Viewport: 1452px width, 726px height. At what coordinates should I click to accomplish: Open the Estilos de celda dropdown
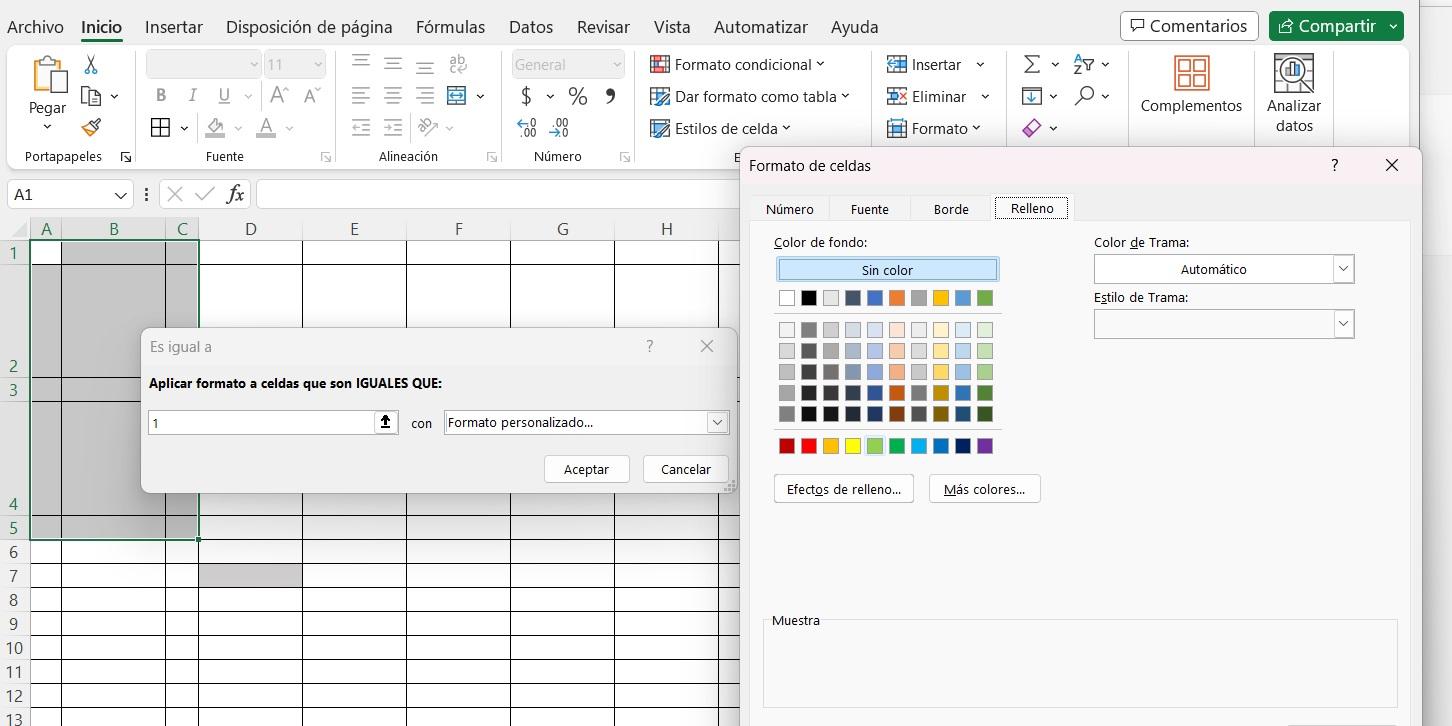[721, 128]
